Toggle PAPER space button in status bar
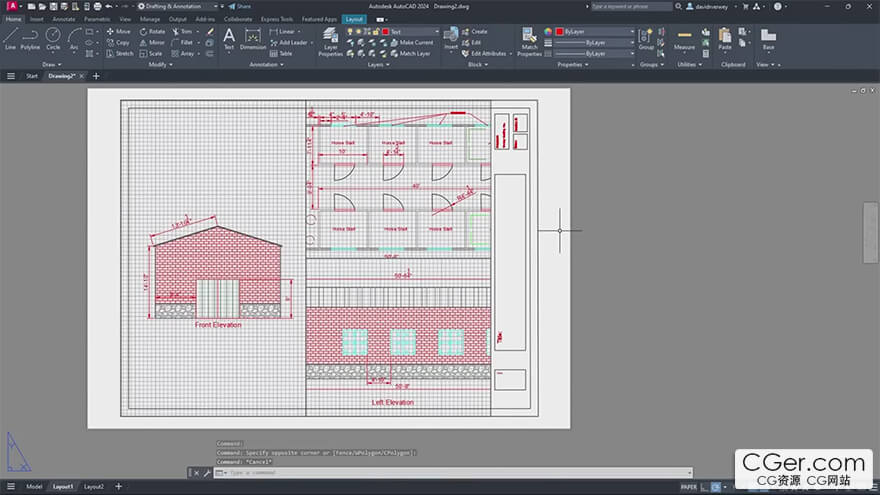 pos(689,487)
